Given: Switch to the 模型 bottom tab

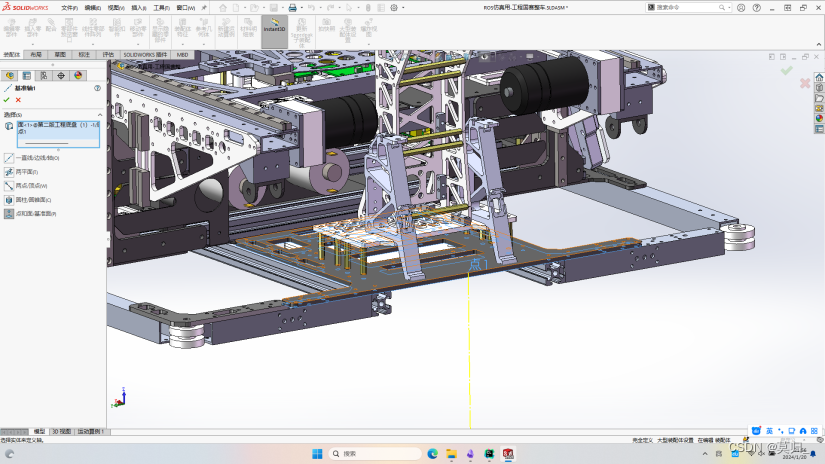Looking at the screenshot, I should [x=39, y=431].
